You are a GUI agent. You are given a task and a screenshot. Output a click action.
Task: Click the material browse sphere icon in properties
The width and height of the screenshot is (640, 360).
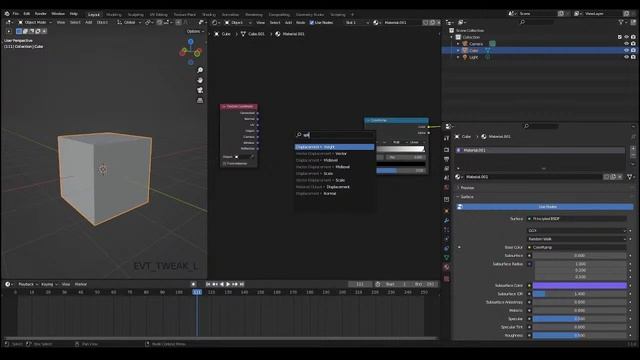point(458,177)
